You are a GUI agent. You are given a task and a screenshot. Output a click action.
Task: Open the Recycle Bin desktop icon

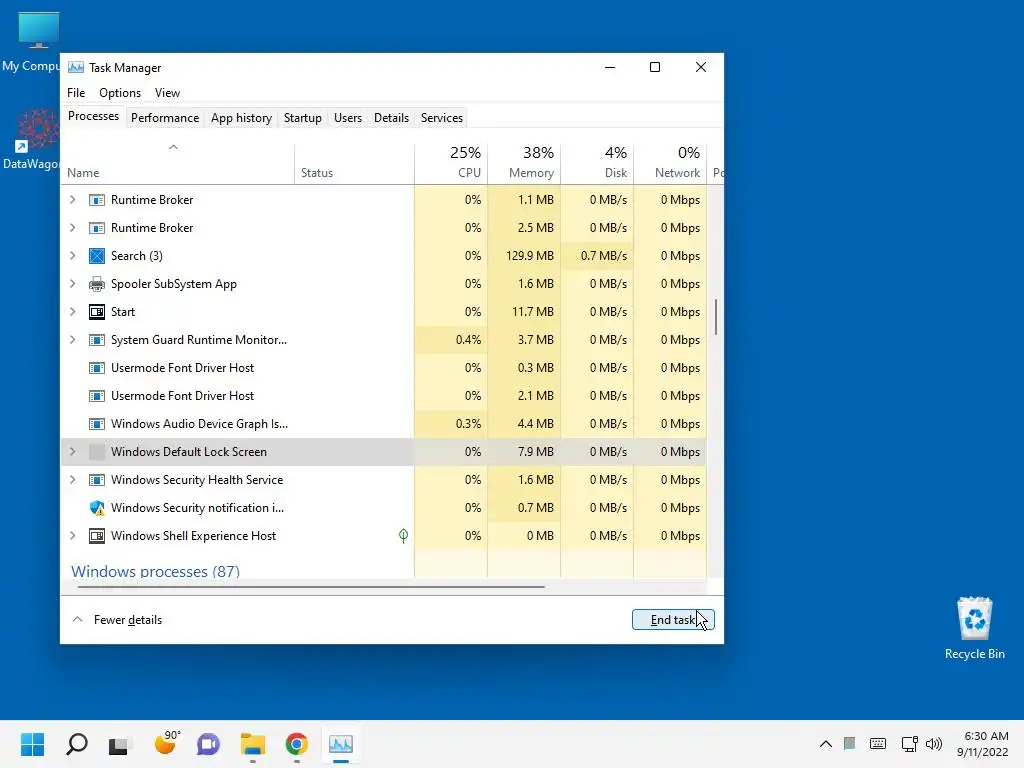click(x=974, y=628)
